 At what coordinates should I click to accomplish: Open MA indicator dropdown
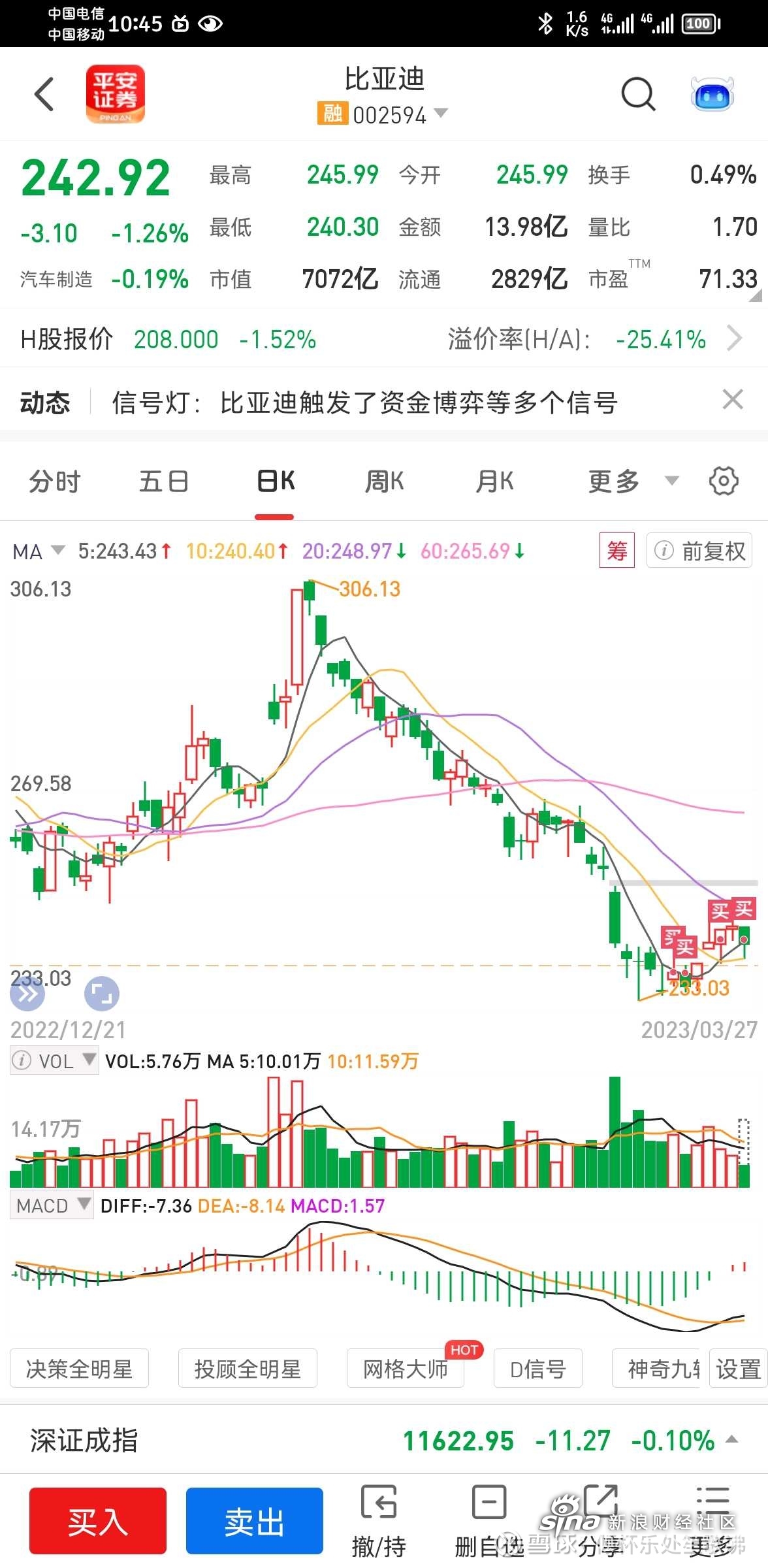[x=58, y=551]
